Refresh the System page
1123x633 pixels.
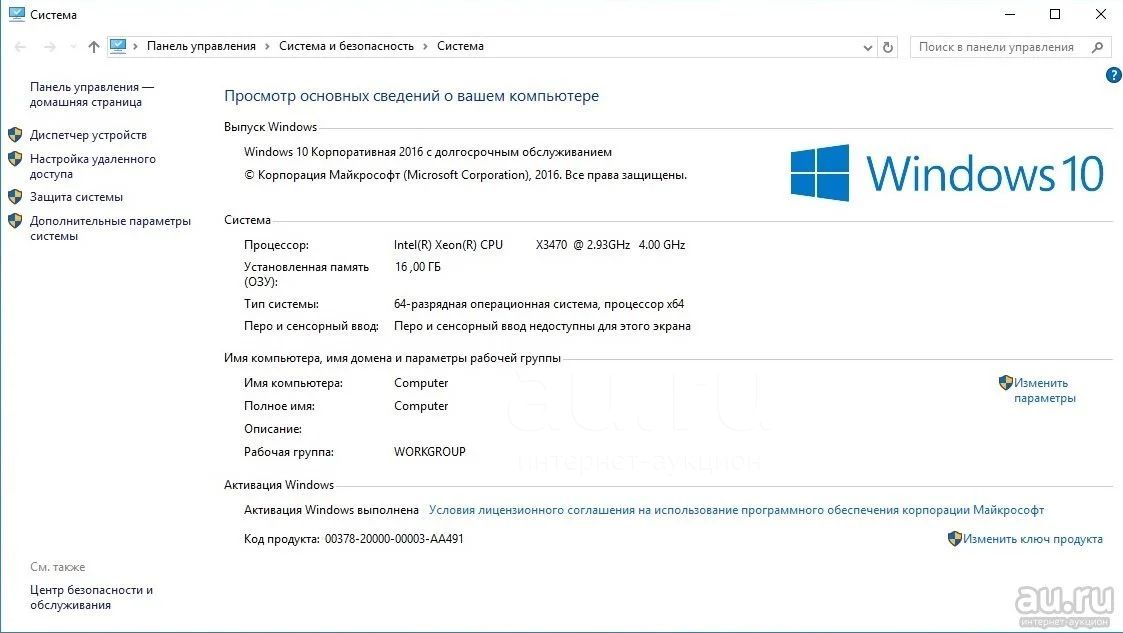pyautogui.click(x=888, y=47)
